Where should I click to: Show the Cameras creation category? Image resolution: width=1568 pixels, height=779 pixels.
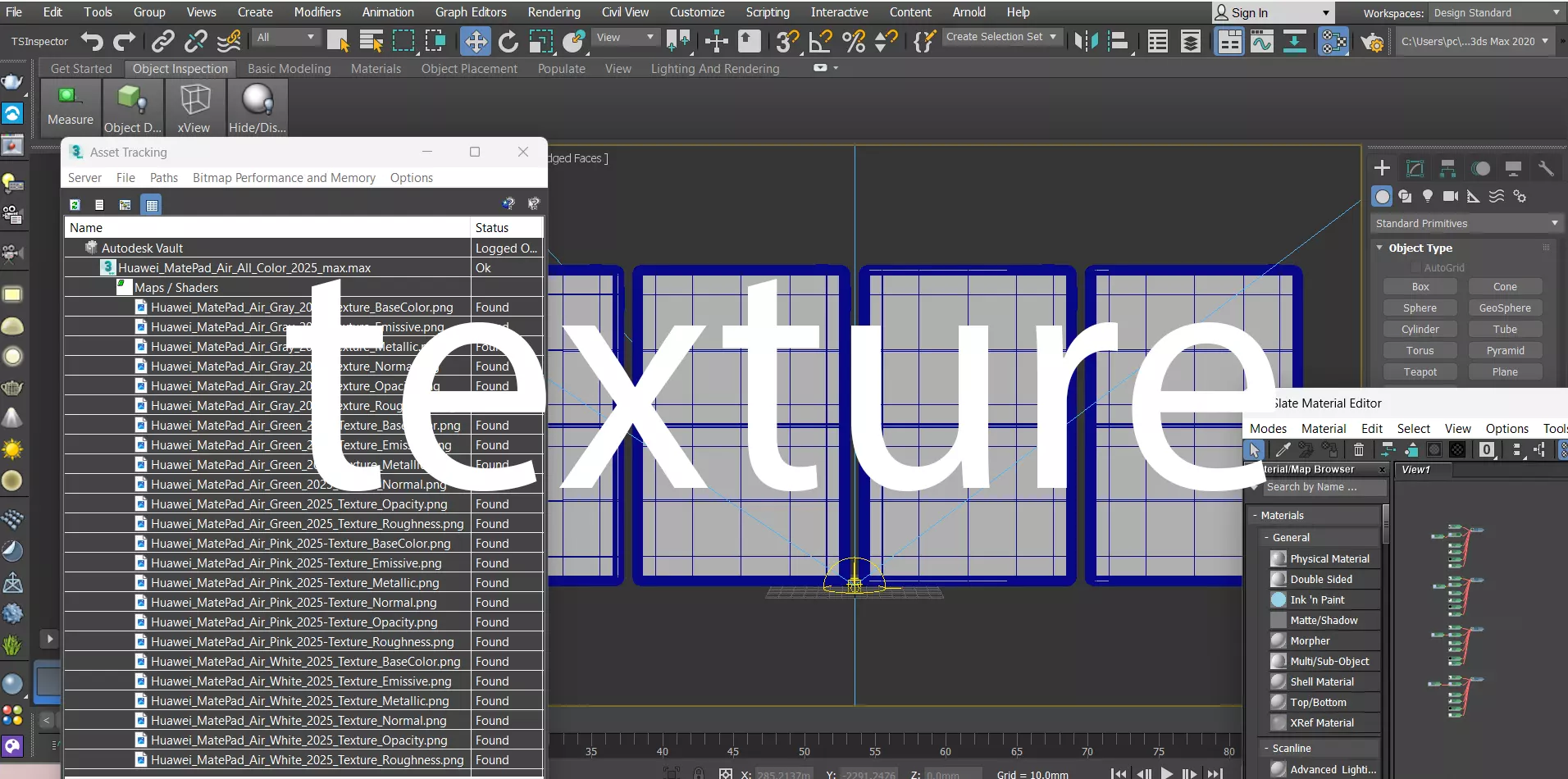point(1451,196)
